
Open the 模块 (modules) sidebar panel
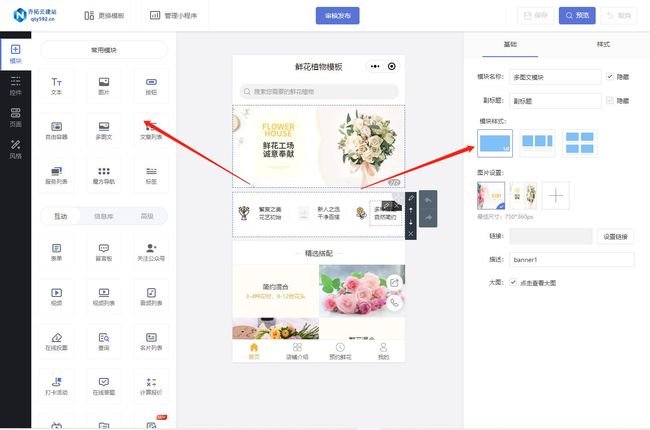pos(15,54)
